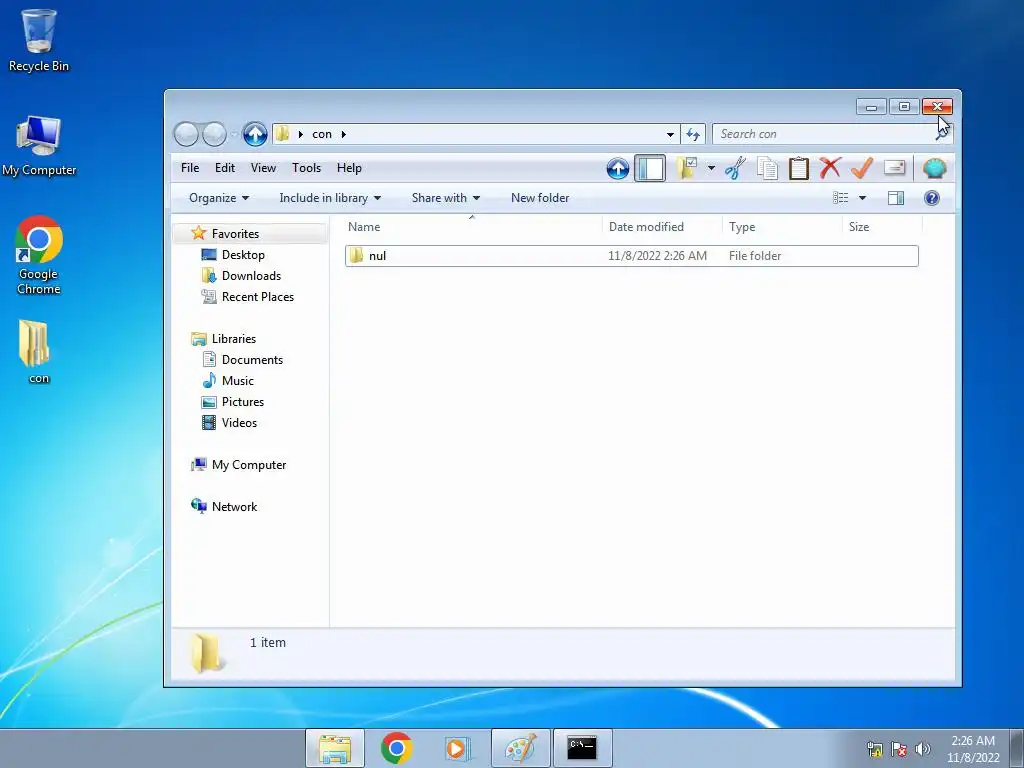This screenshot has width=1024, height=768.
Task: Select Music under Libraries
Action: pyautogui.click(x=238, y=381)
